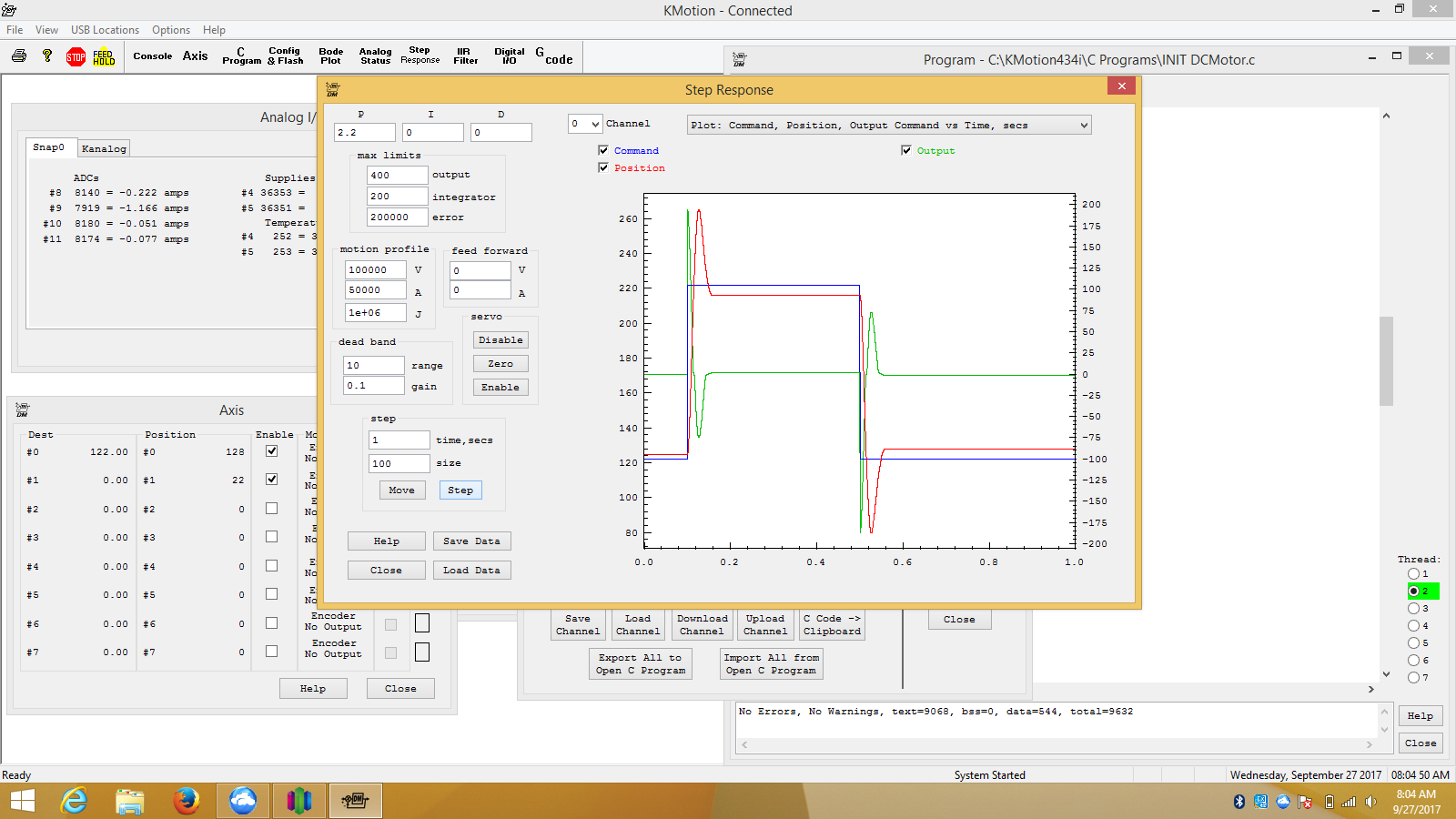This screenshot has height=819, width=1456.
Task: Select Thread 3 radio button
Action: (1413, 608)
